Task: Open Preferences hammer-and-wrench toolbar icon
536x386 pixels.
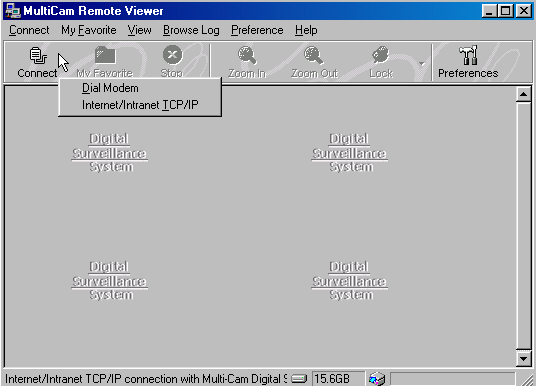Action: [468, 55]
